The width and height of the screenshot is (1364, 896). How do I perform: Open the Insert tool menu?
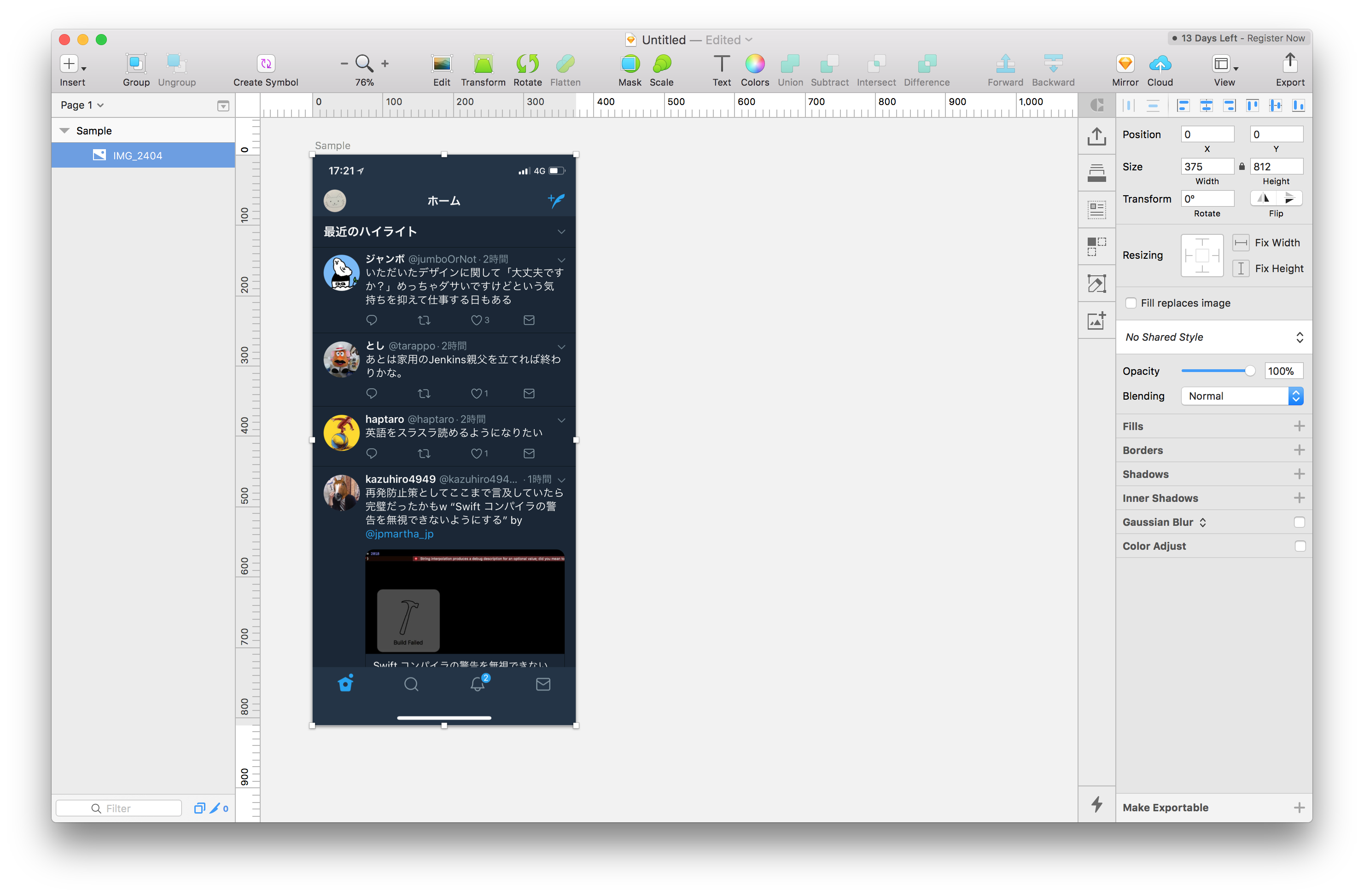[72, 64]
